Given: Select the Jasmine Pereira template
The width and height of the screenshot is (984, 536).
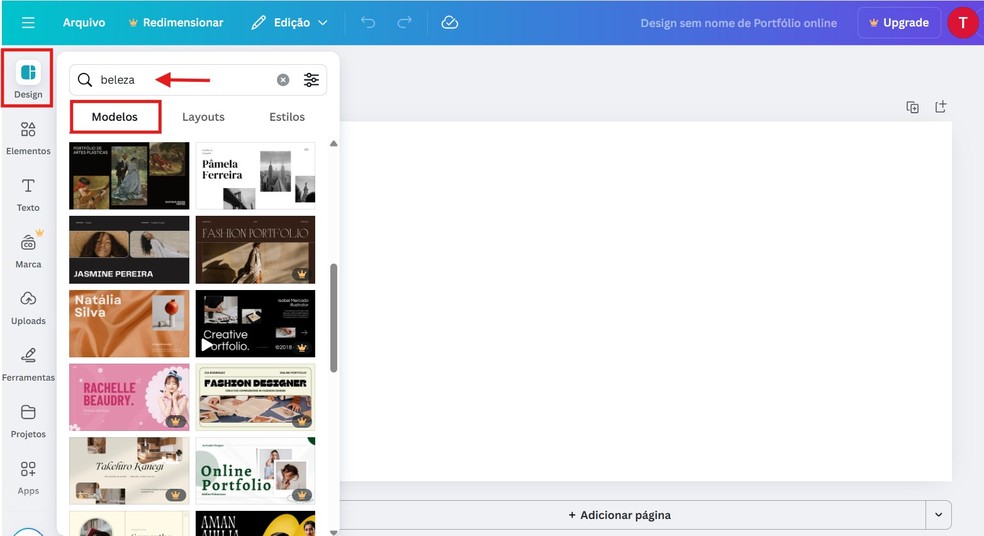Looking at the screenshot, I should pos(129,250).
